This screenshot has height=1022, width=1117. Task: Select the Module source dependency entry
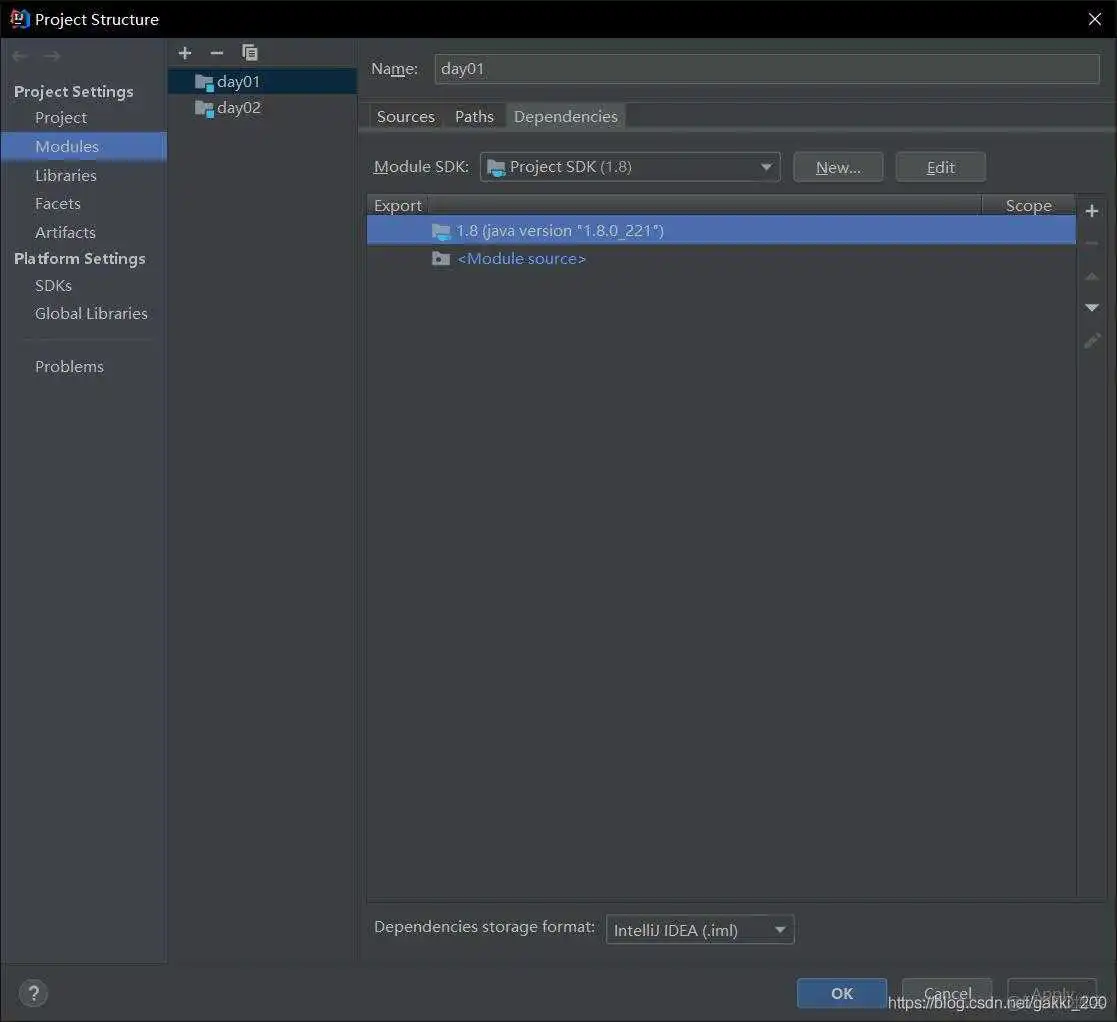pyautogui.click(x=521, y=258)
